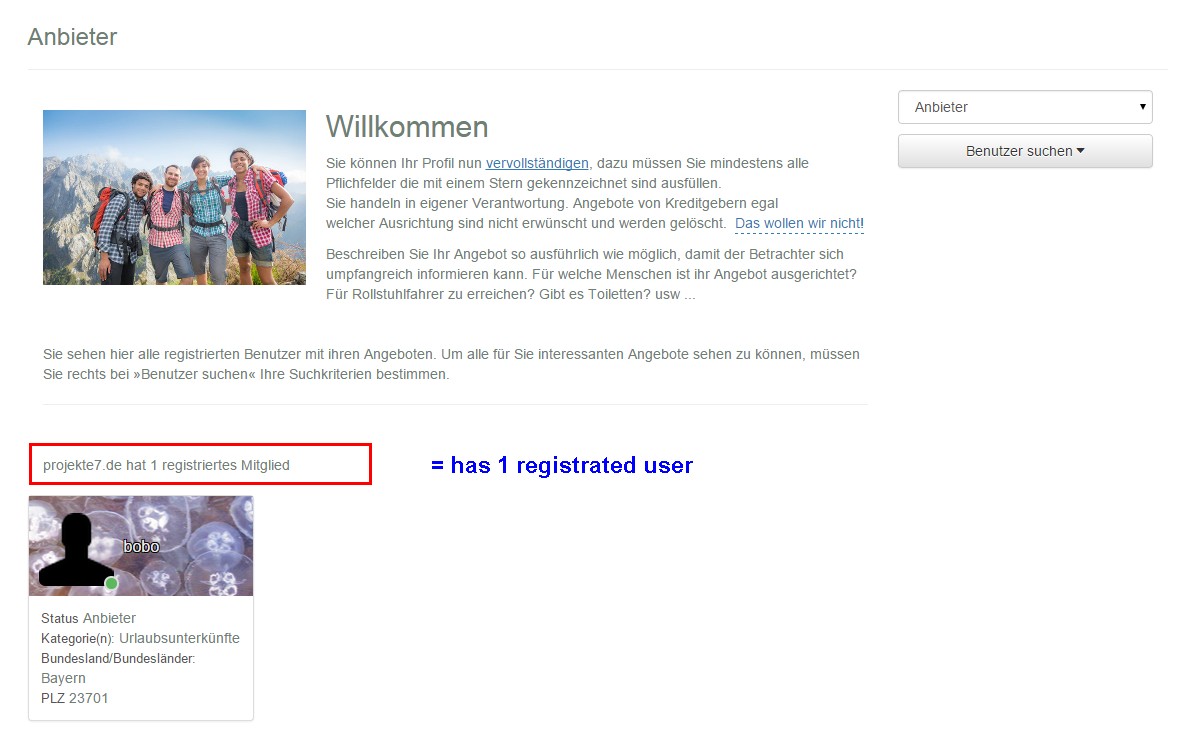Click the Status Anbieter line
The height and width of the screenshot is (750, 1186).
[x=88, y=618]
